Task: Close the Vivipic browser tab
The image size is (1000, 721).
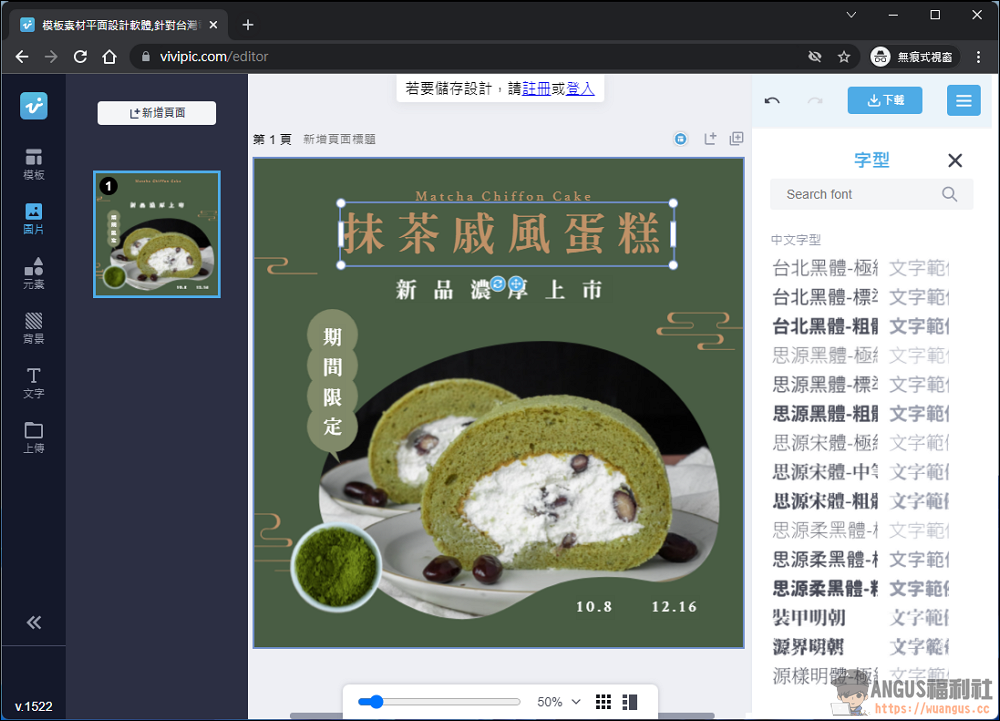Action: [214, 25]
